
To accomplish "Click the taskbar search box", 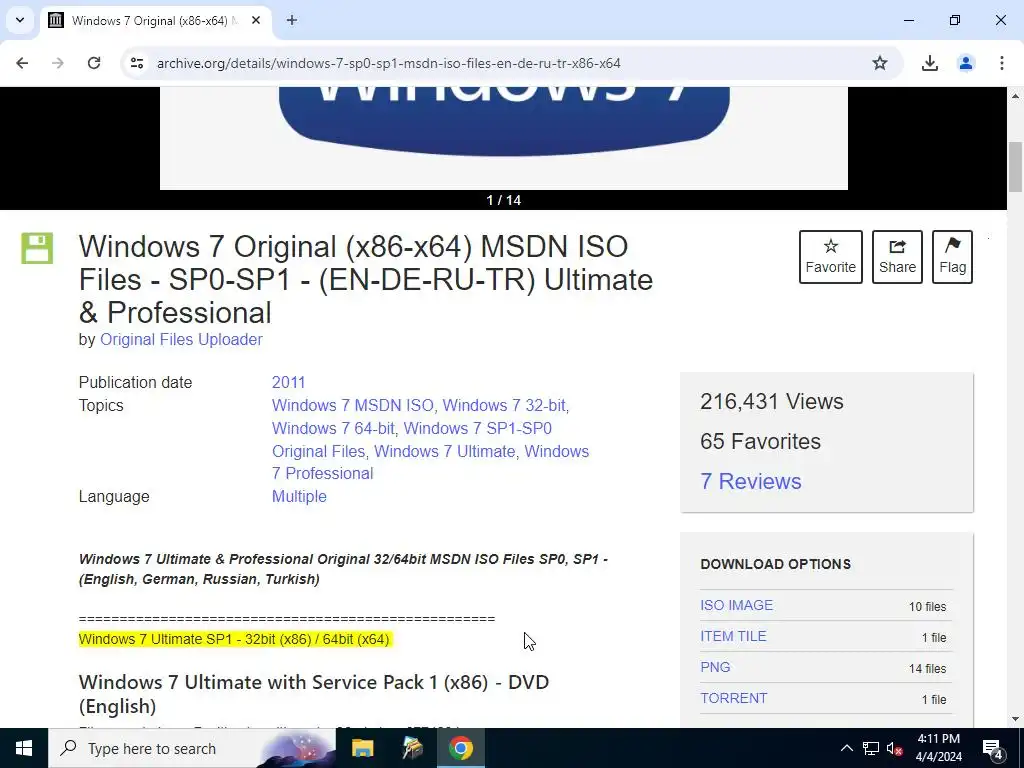I will click(192, 748).
